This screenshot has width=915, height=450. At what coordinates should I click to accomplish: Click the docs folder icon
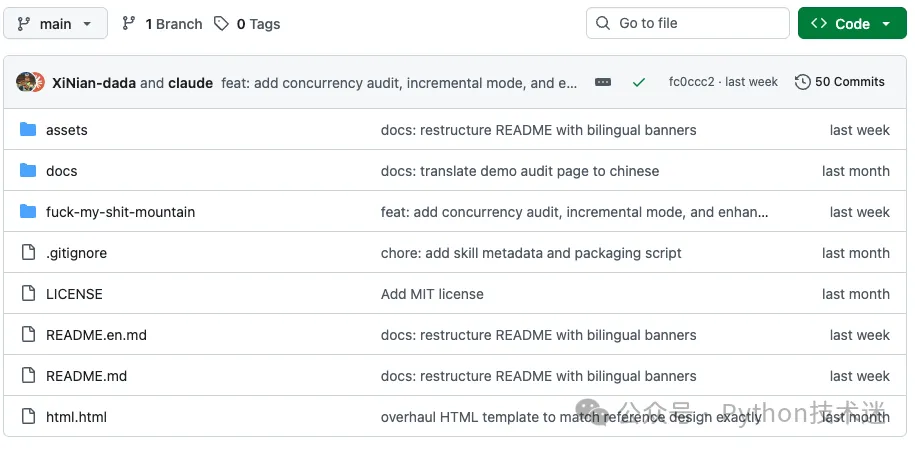click(28, 170)
